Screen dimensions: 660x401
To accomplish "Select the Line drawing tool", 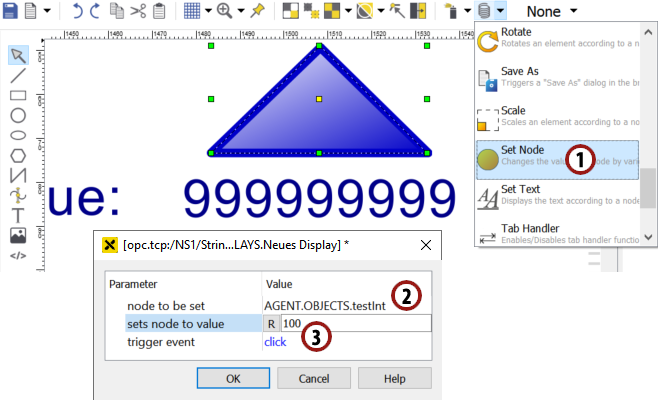I will (18, 75).
